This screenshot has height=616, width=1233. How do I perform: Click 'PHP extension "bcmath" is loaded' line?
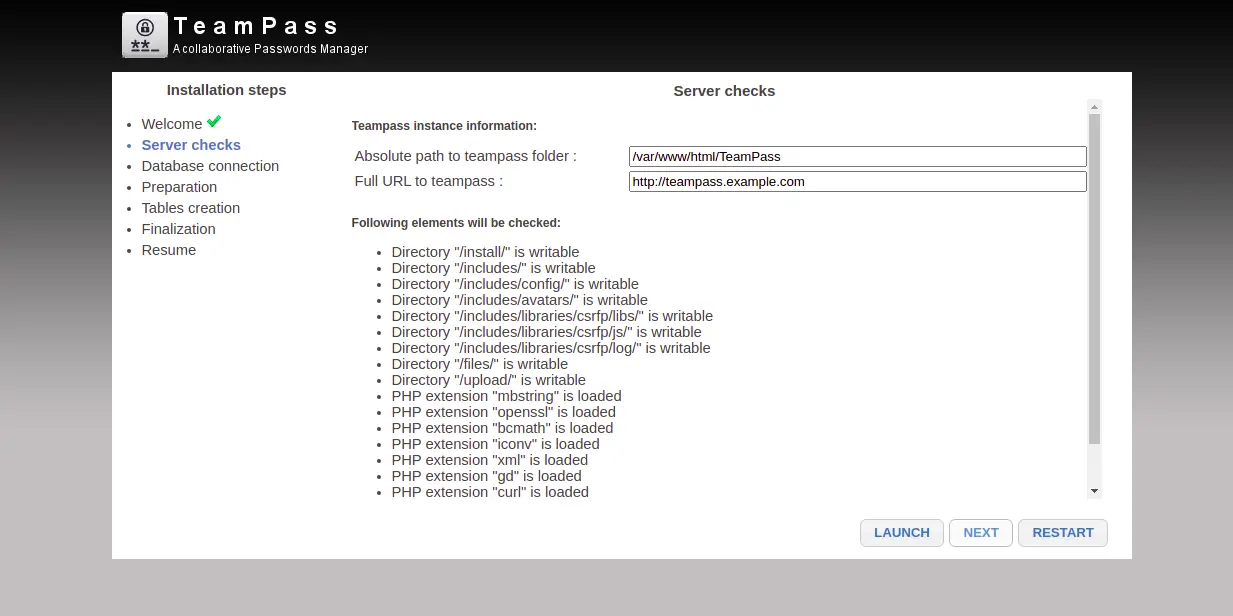(503, 428)
